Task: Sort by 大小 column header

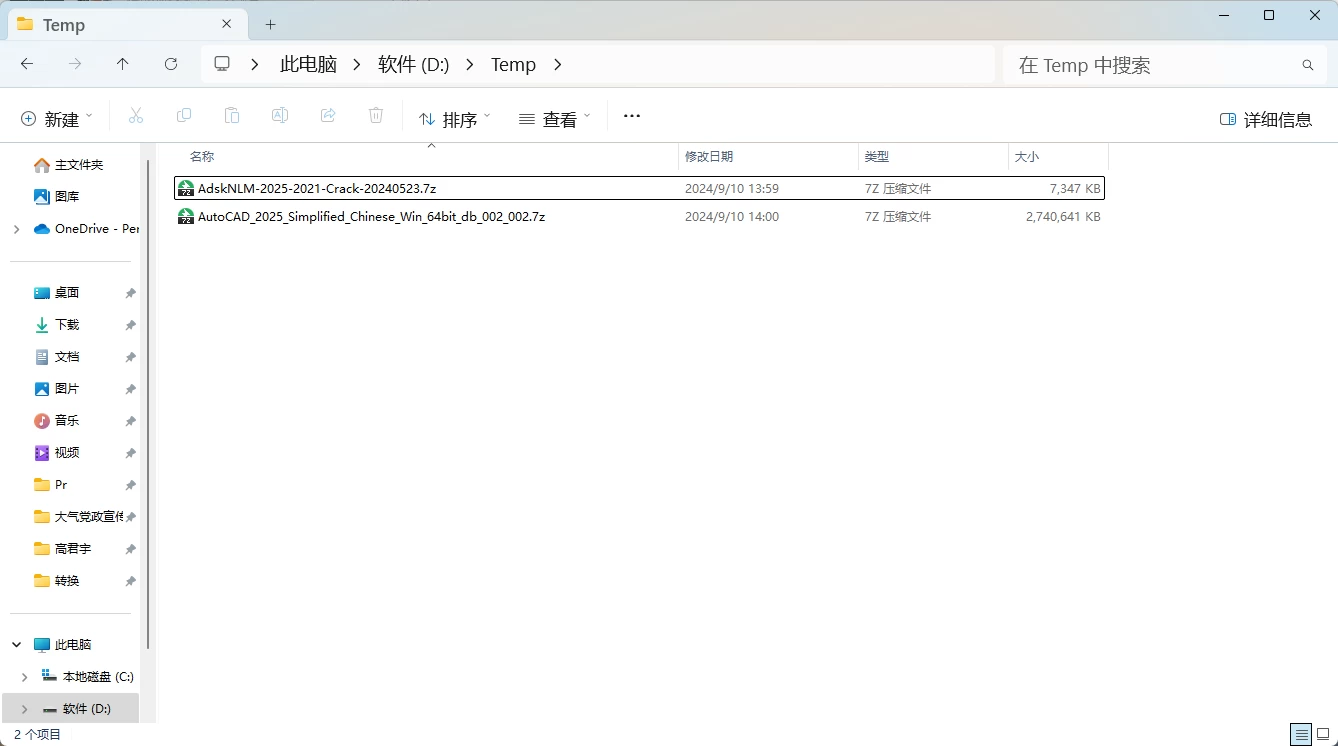Action: [x=1058, y=157]
